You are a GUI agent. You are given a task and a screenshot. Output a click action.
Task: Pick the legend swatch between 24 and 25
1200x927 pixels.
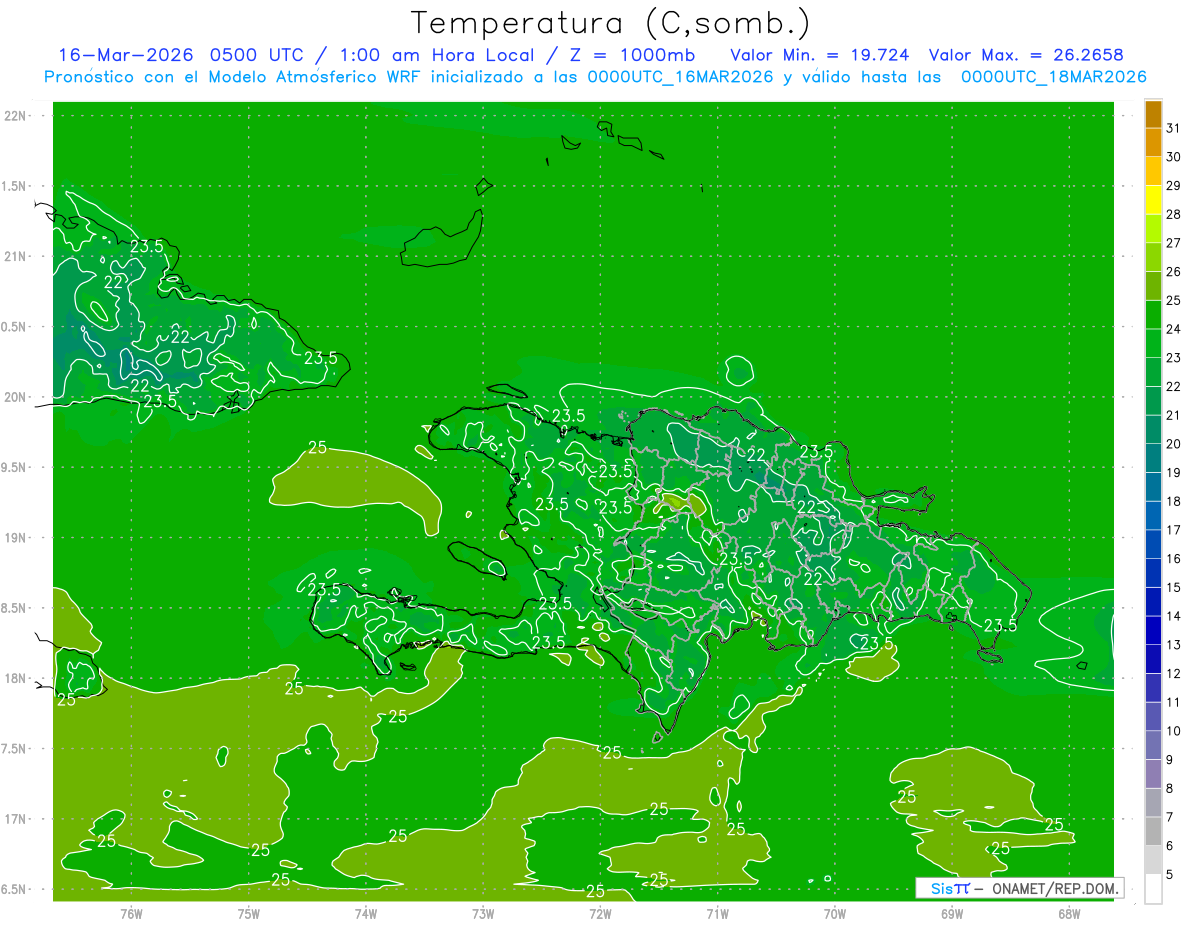(1153, 315)
